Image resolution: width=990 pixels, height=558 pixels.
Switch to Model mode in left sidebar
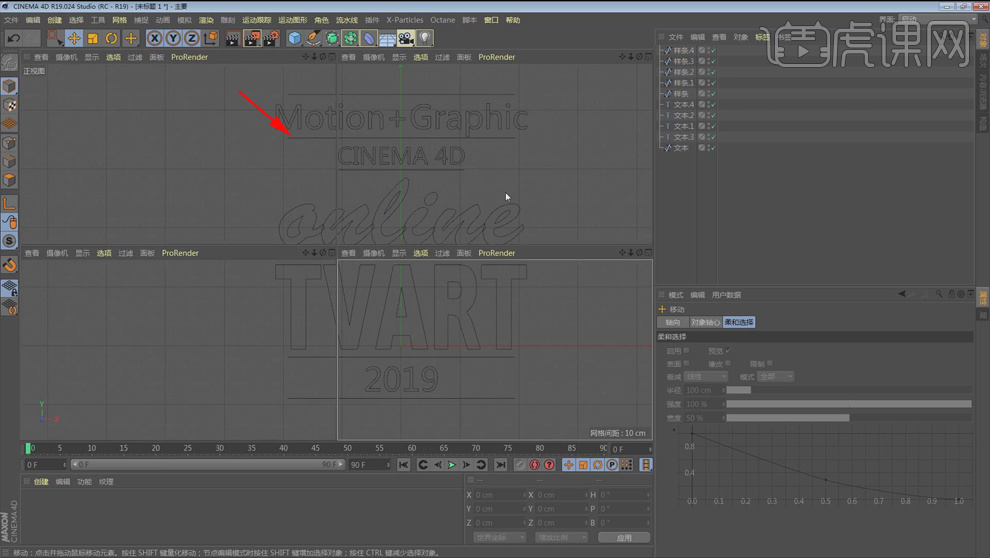pos(9,85)
